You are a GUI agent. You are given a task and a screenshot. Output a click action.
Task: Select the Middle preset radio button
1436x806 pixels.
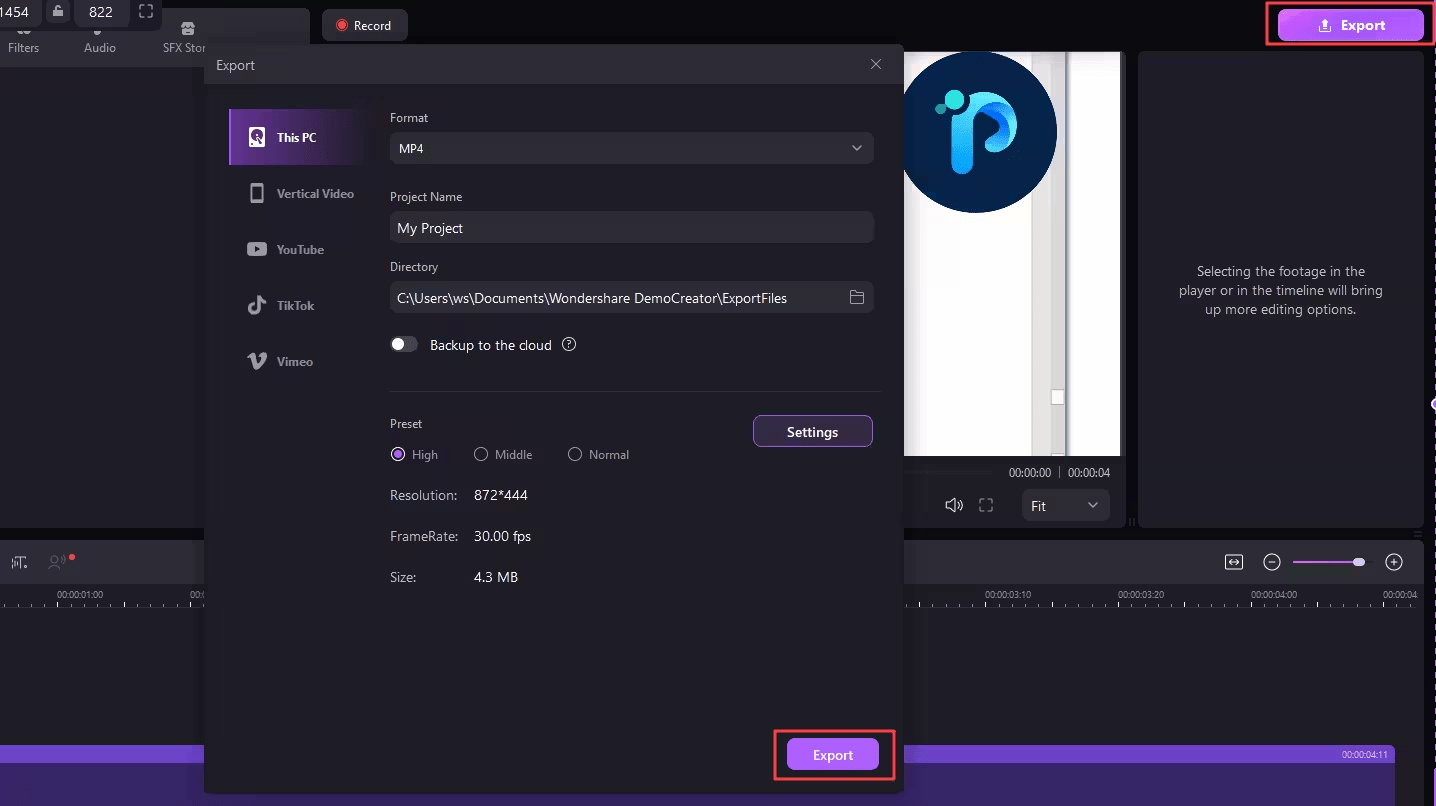pyautogui.click(x=480, y=454)
